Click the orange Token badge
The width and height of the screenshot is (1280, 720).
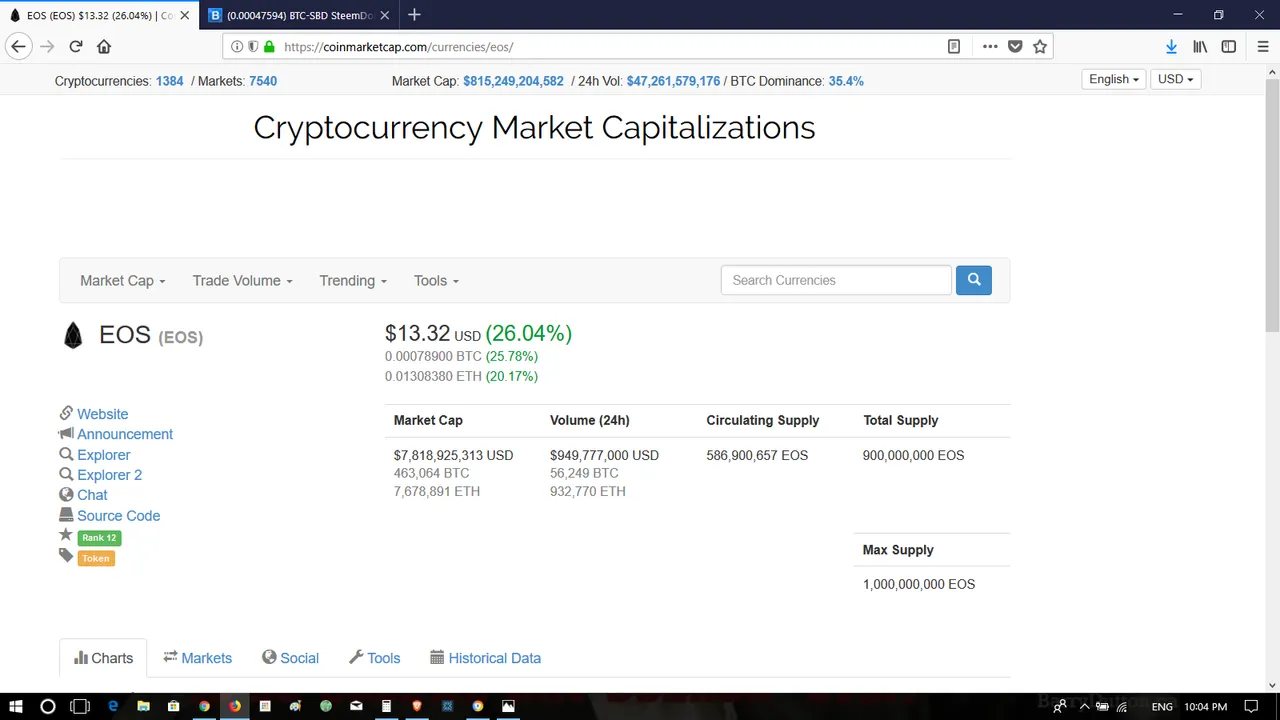pyautogui.click(x=96, y=559)
